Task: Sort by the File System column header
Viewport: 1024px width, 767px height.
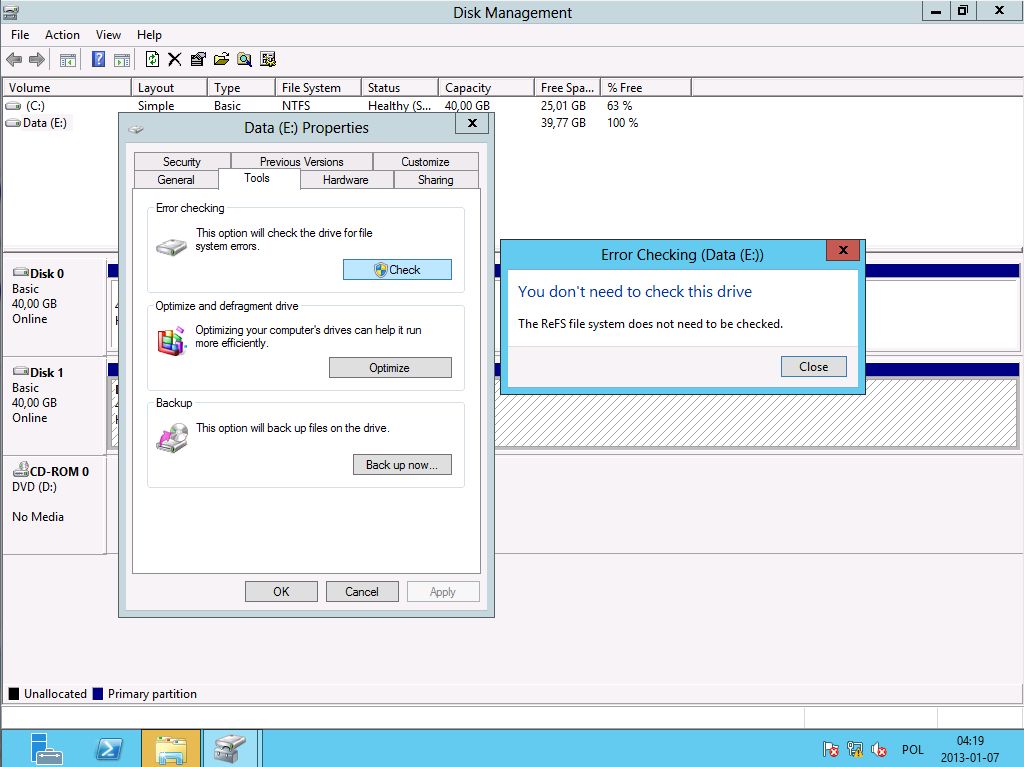Action: point(319,88)
